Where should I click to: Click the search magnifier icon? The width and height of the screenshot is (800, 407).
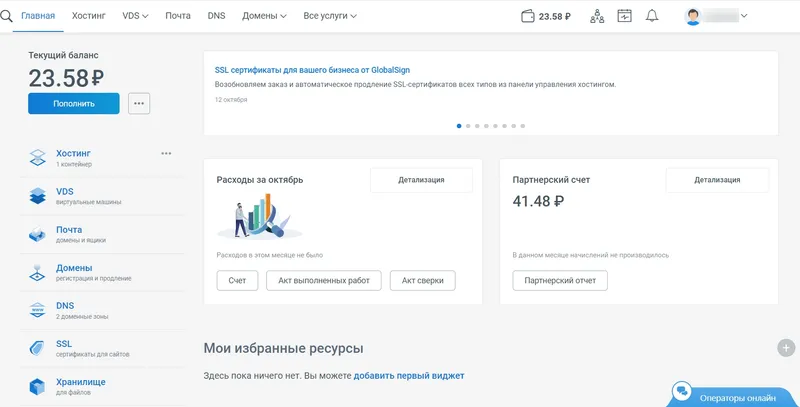6,16
